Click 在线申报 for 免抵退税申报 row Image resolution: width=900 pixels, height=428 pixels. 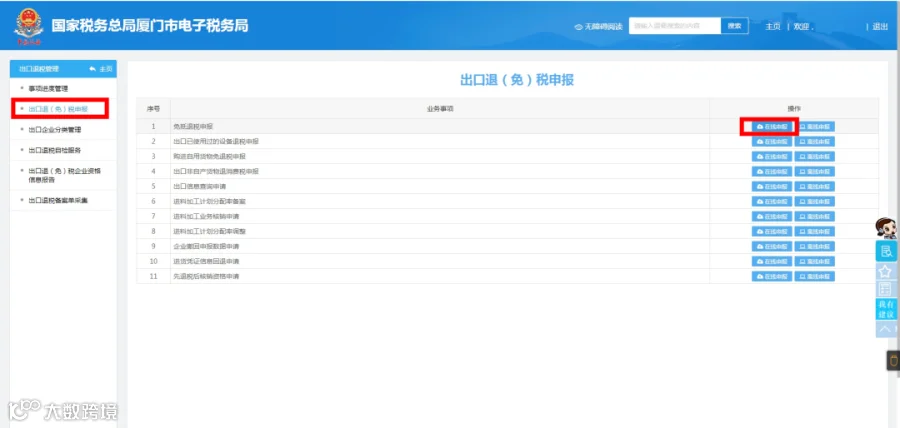(x=772, y=127)
